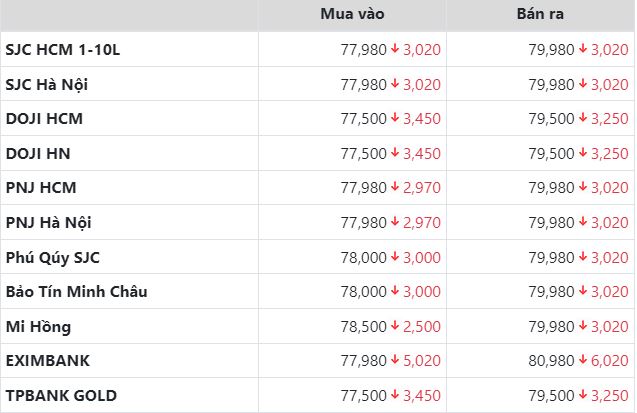637x413 pixels.
Task: Click EXIMBANK sell price 80,980
Action: click(551, 361)
